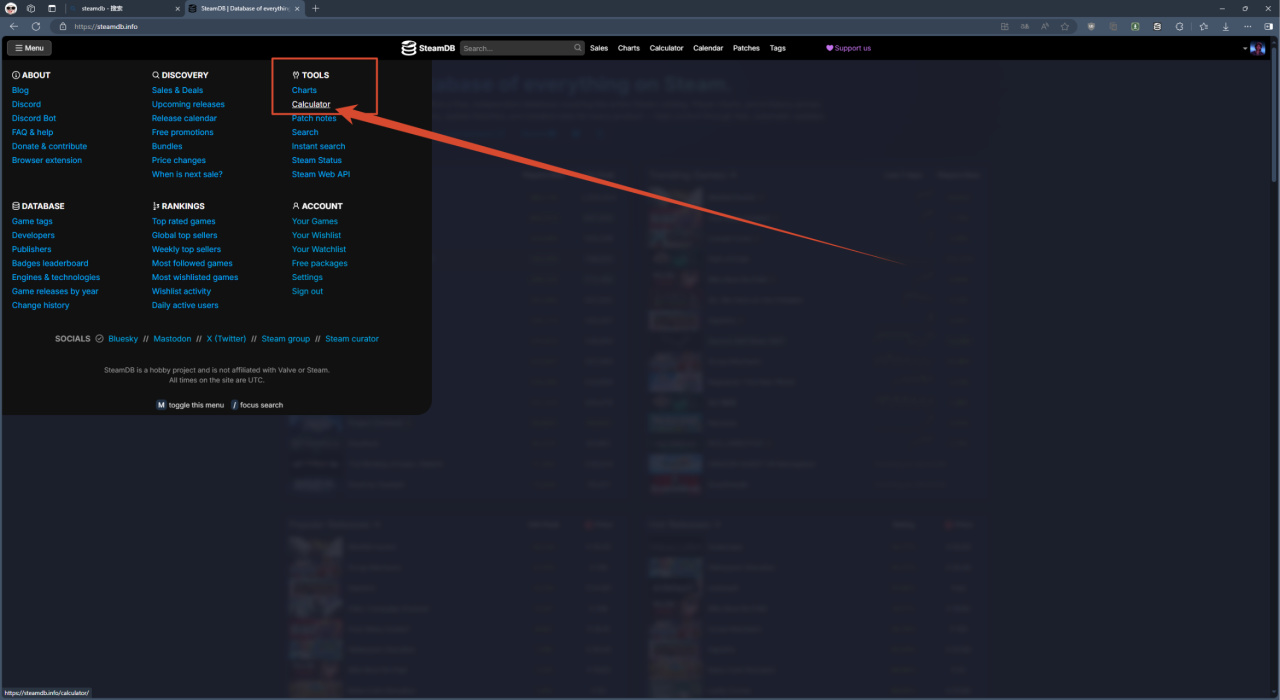Open Donate & contribute link

tap(49, 146)
